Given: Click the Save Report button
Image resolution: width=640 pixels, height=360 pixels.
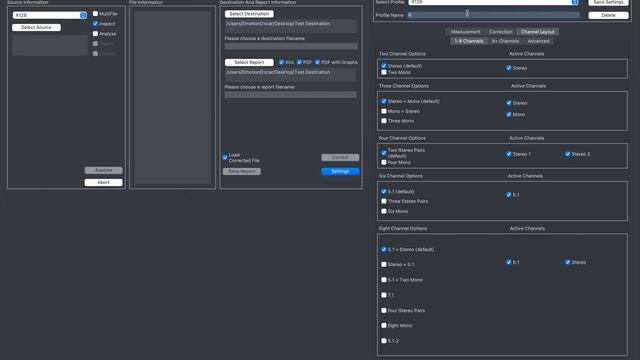Looking at the screenshot, I should click(242, 171).
